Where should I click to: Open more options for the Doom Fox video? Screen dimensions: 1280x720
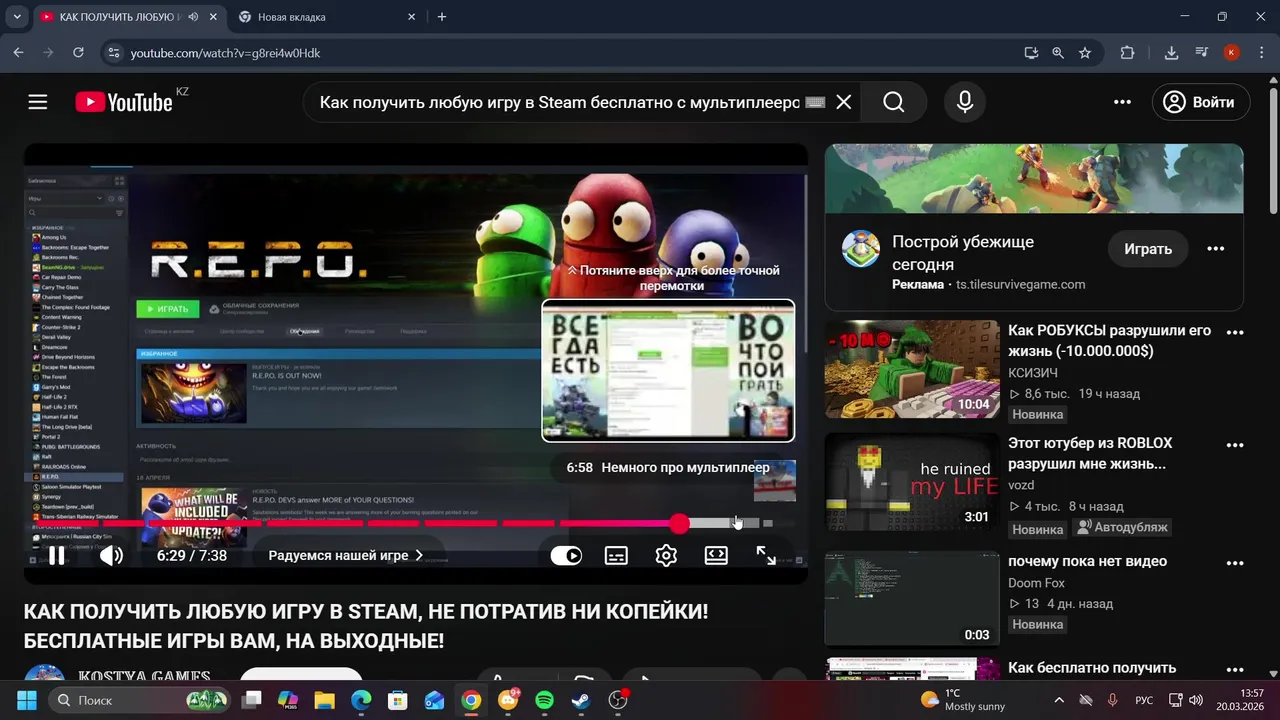(1235, 564)
